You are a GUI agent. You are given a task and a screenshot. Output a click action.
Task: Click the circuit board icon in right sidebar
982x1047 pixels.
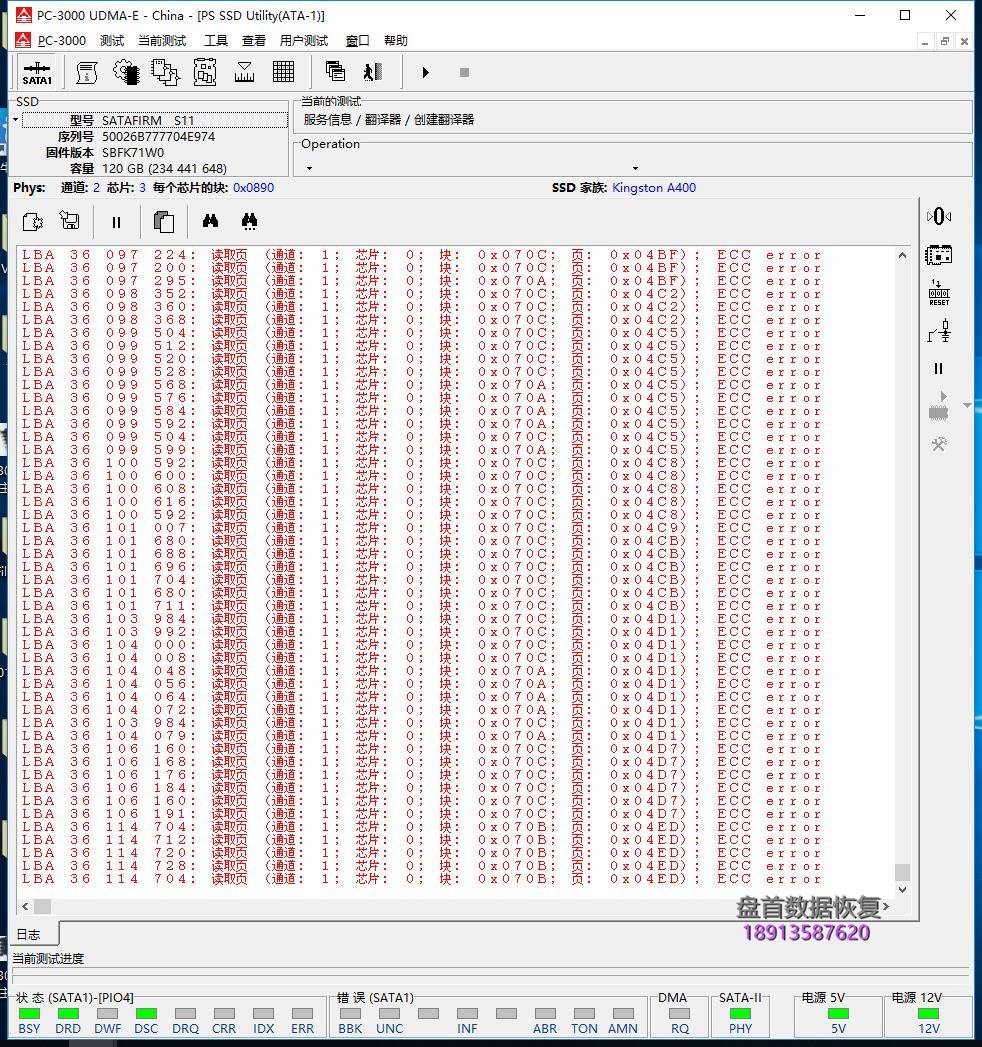pos(938,254)
